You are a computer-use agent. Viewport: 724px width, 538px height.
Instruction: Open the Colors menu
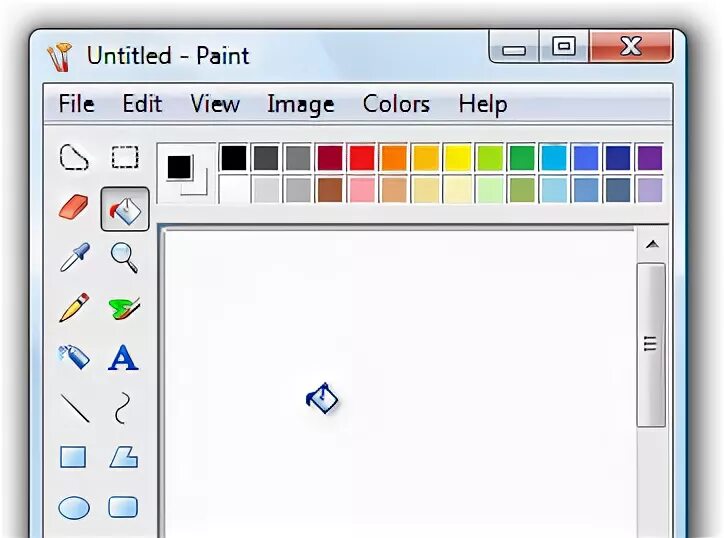pos(396,103)
